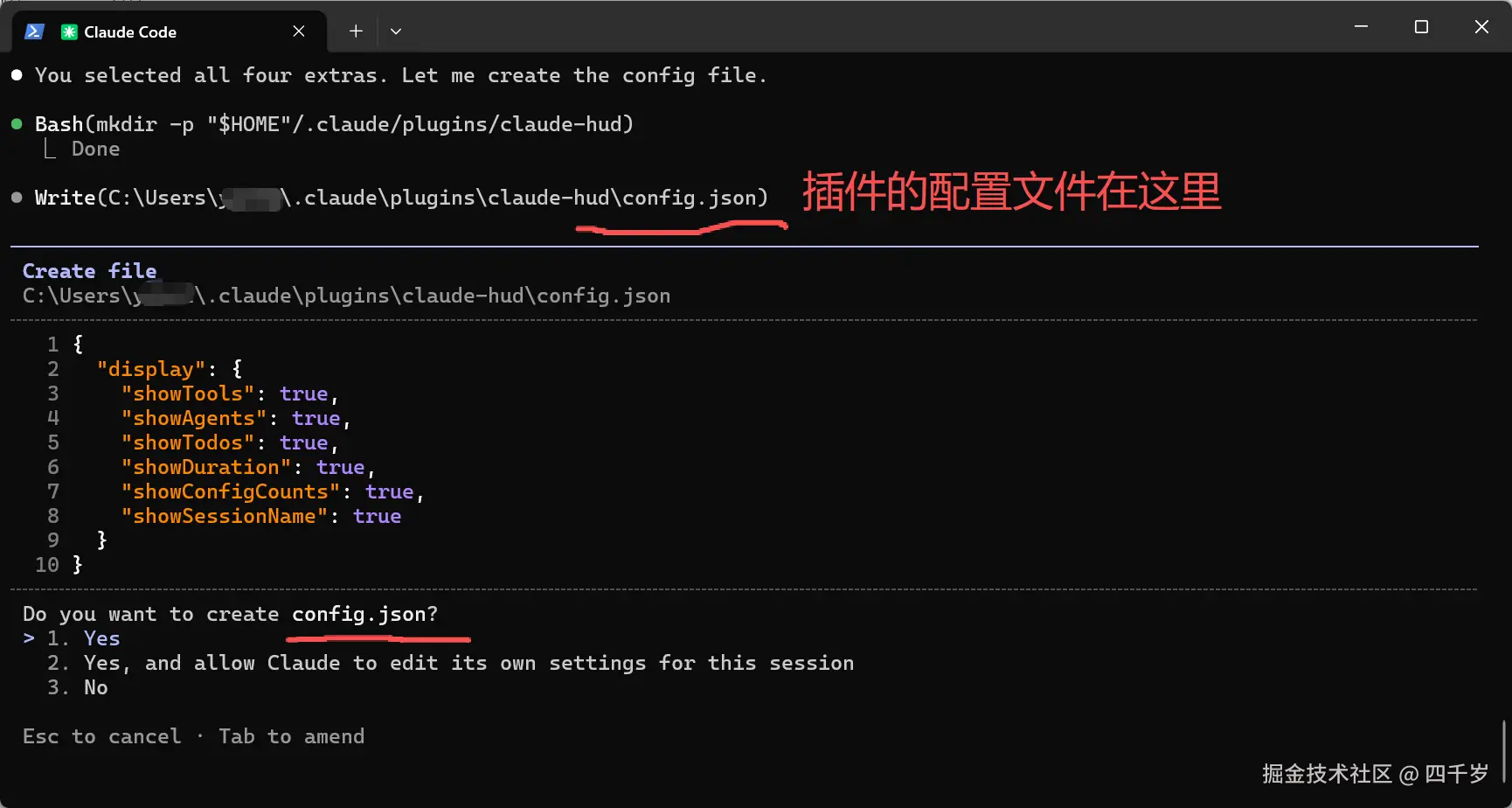Click the "showSessionName": true line
1512x808 pixels.
(x=261, y=516)
